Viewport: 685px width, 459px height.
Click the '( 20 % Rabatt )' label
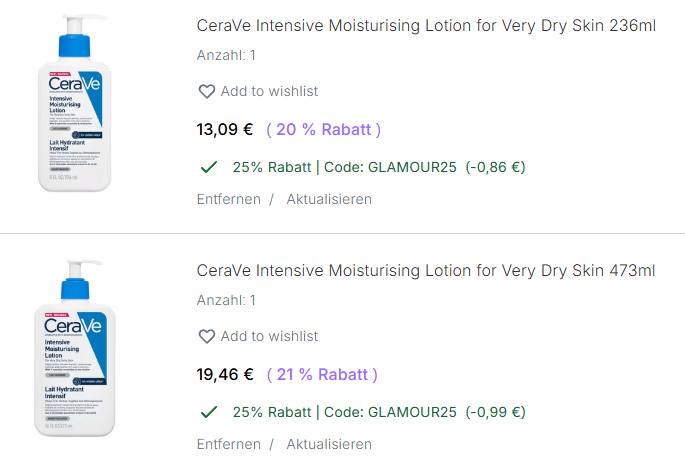click(323, 129)
